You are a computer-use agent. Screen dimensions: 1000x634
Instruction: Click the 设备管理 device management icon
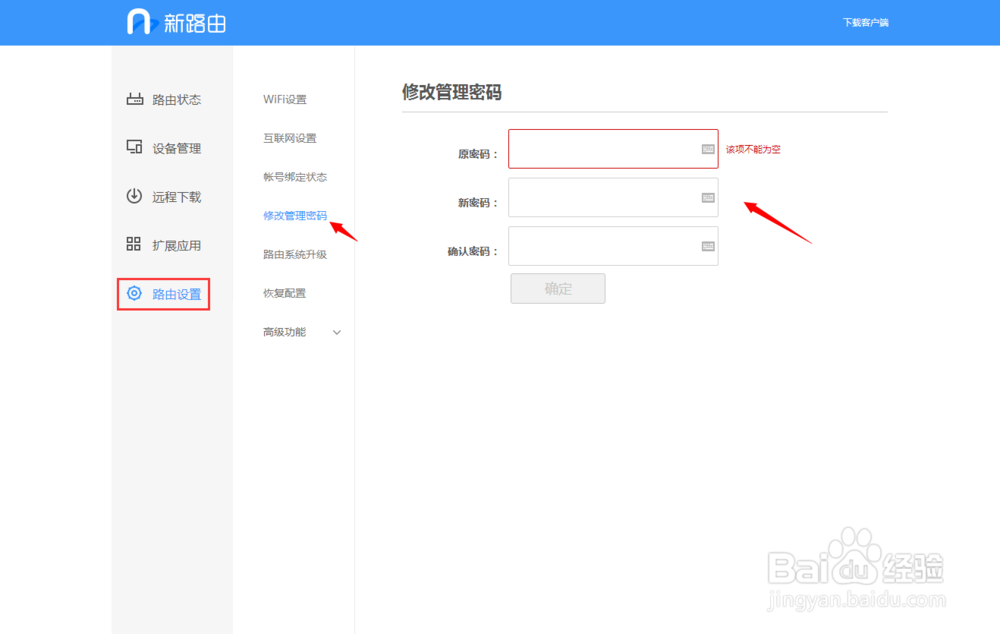(x=136, y=147)
